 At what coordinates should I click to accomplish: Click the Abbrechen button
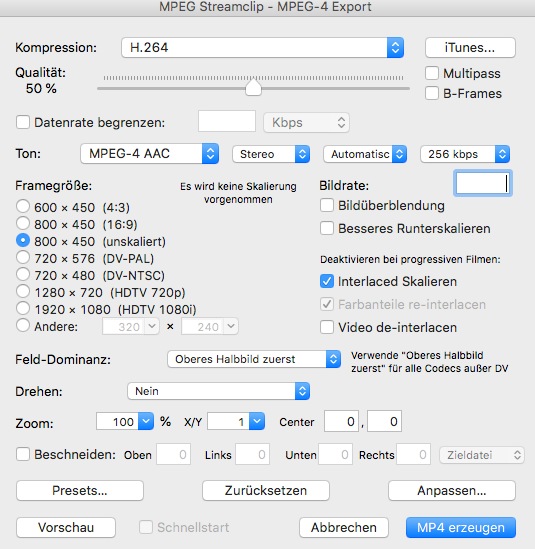(x=344, y=527)
